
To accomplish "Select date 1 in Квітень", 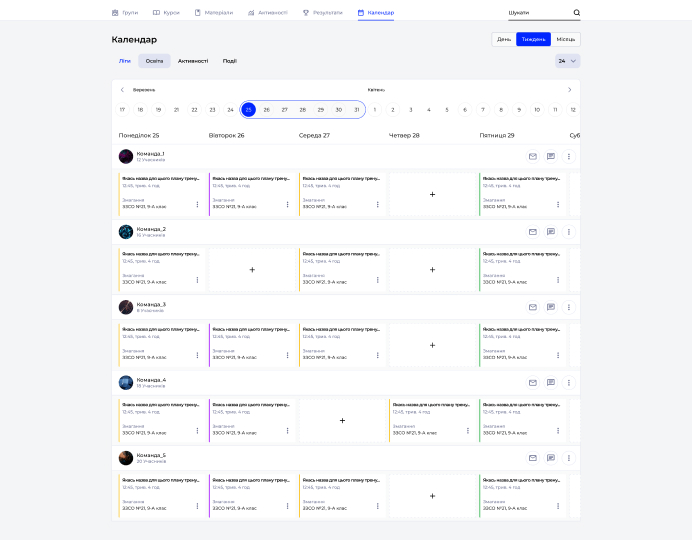I will pos(375,110).
